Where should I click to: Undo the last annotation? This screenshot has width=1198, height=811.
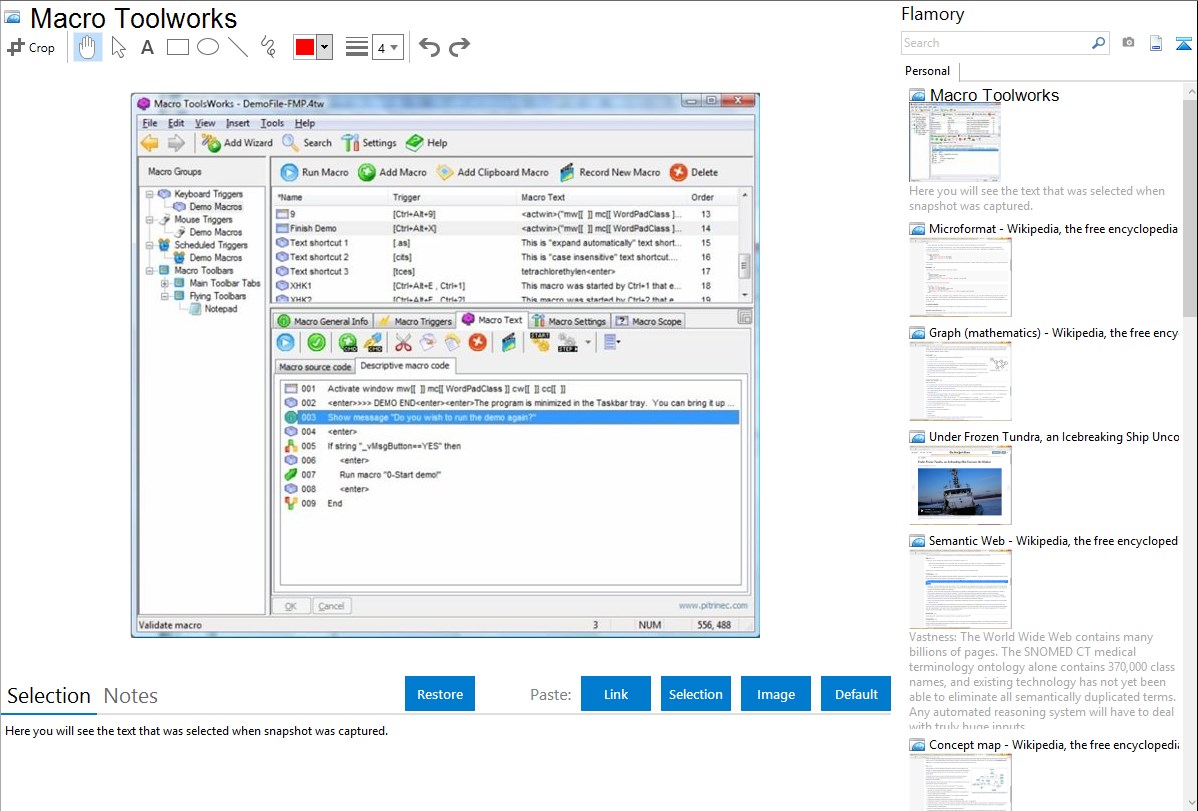429,47
